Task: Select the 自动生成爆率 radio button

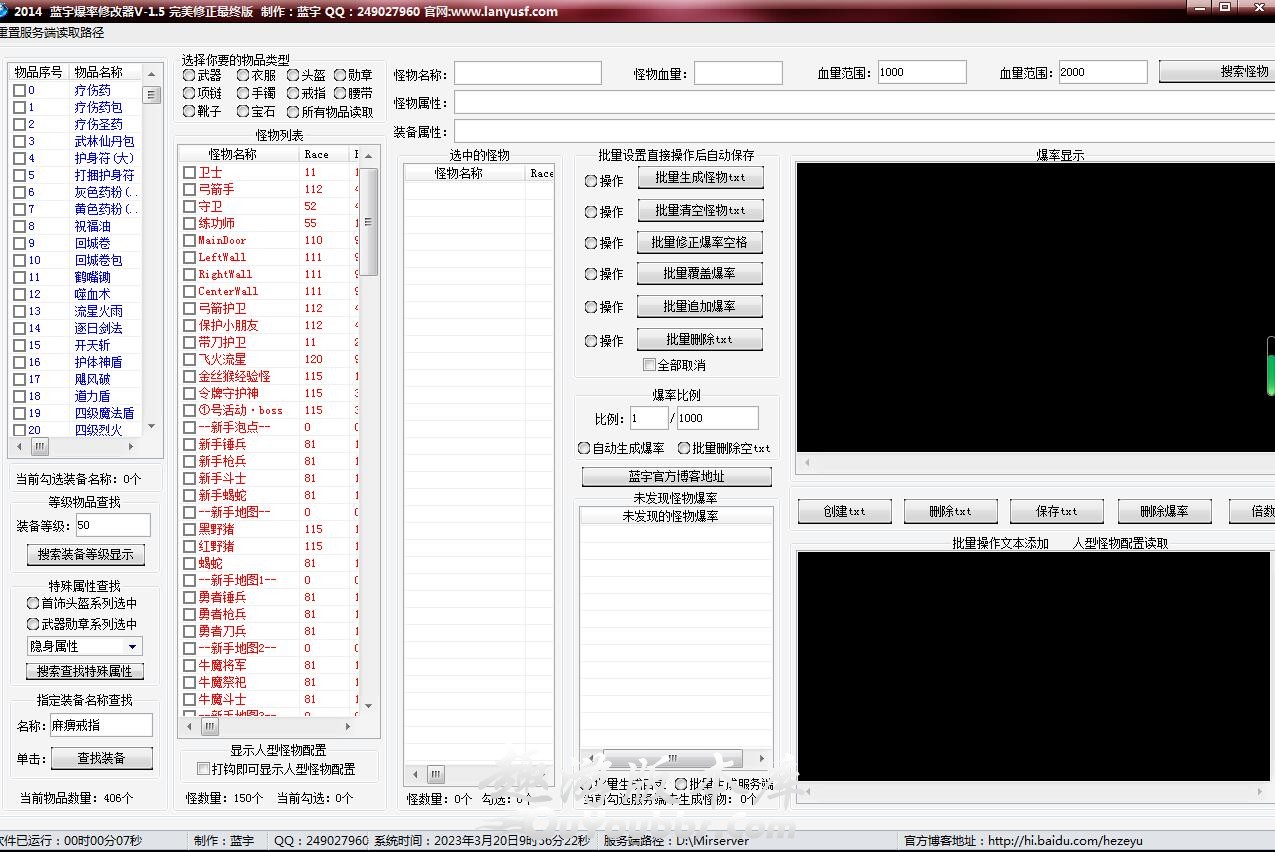Action: pos(585,448)
